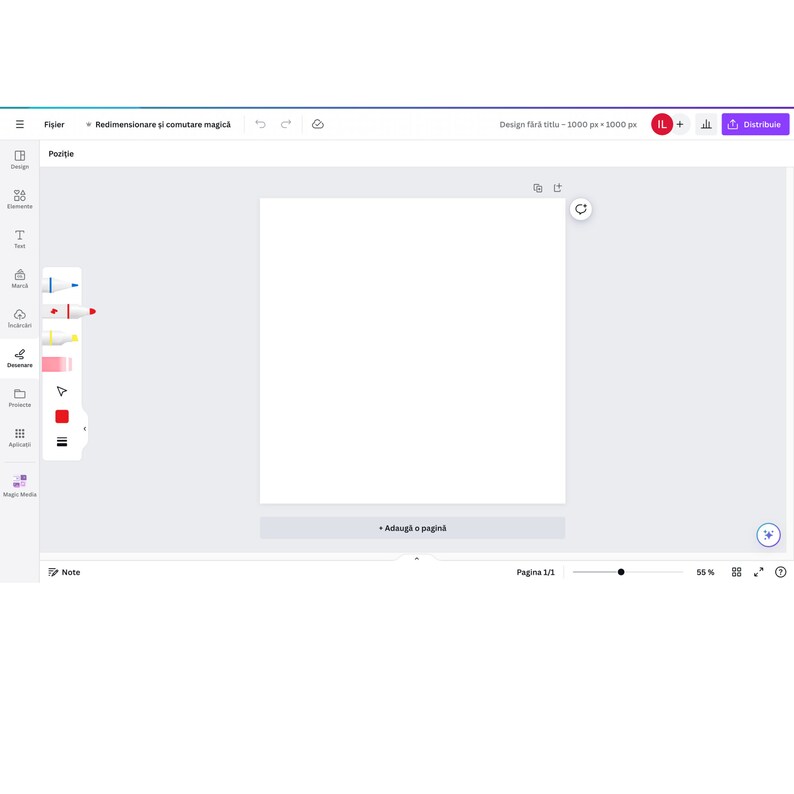Open the help question mark
Viewport: 794px width, 794px height.
click(x=780, y=572)
